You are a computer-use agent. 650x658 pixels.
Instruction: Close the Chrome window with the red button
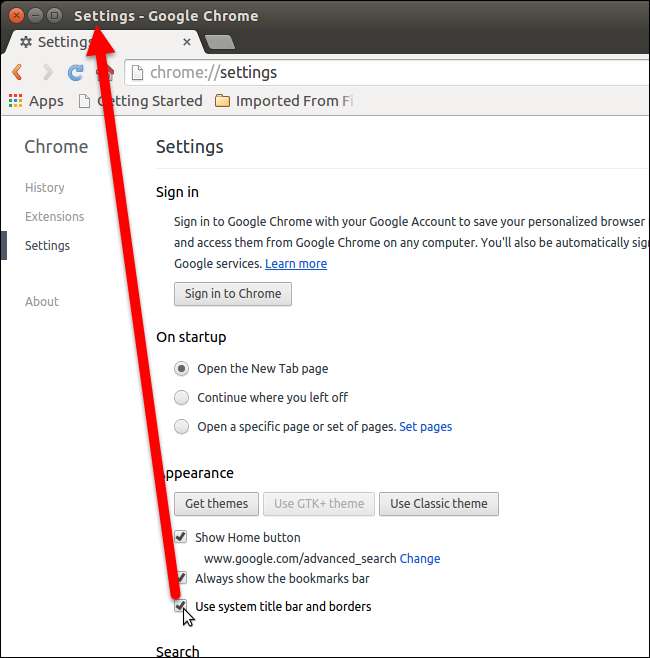[x=16, y=16]
